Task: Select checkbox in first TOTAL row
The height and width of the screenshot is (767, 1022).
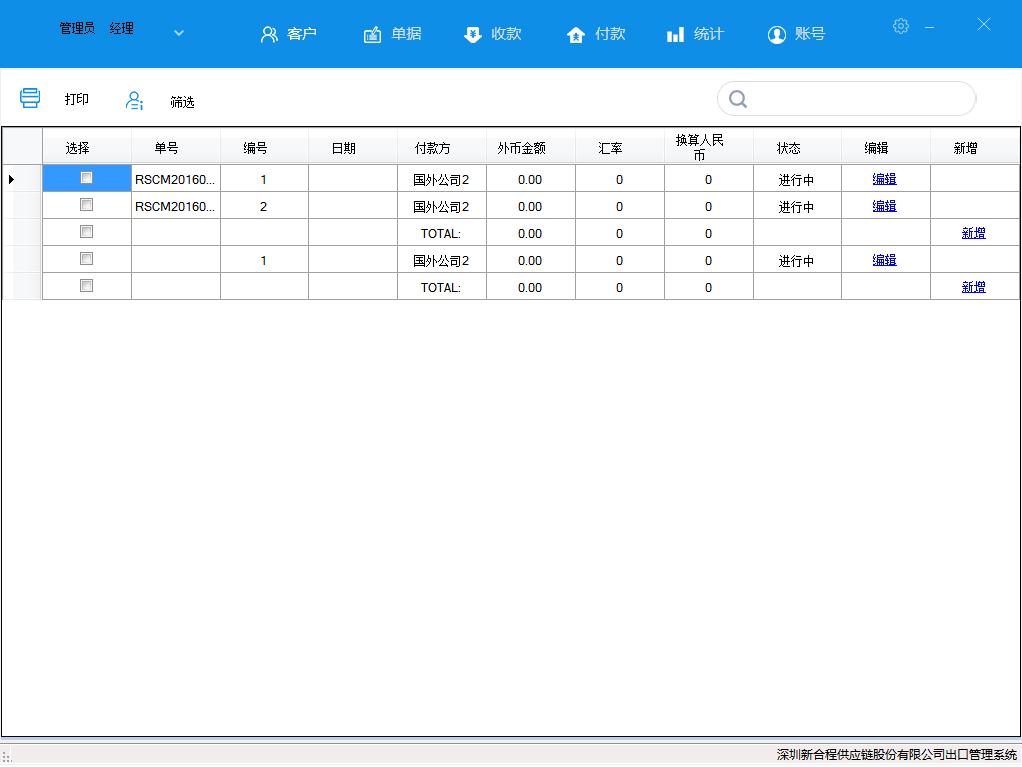Action: (x=86, y=232)
